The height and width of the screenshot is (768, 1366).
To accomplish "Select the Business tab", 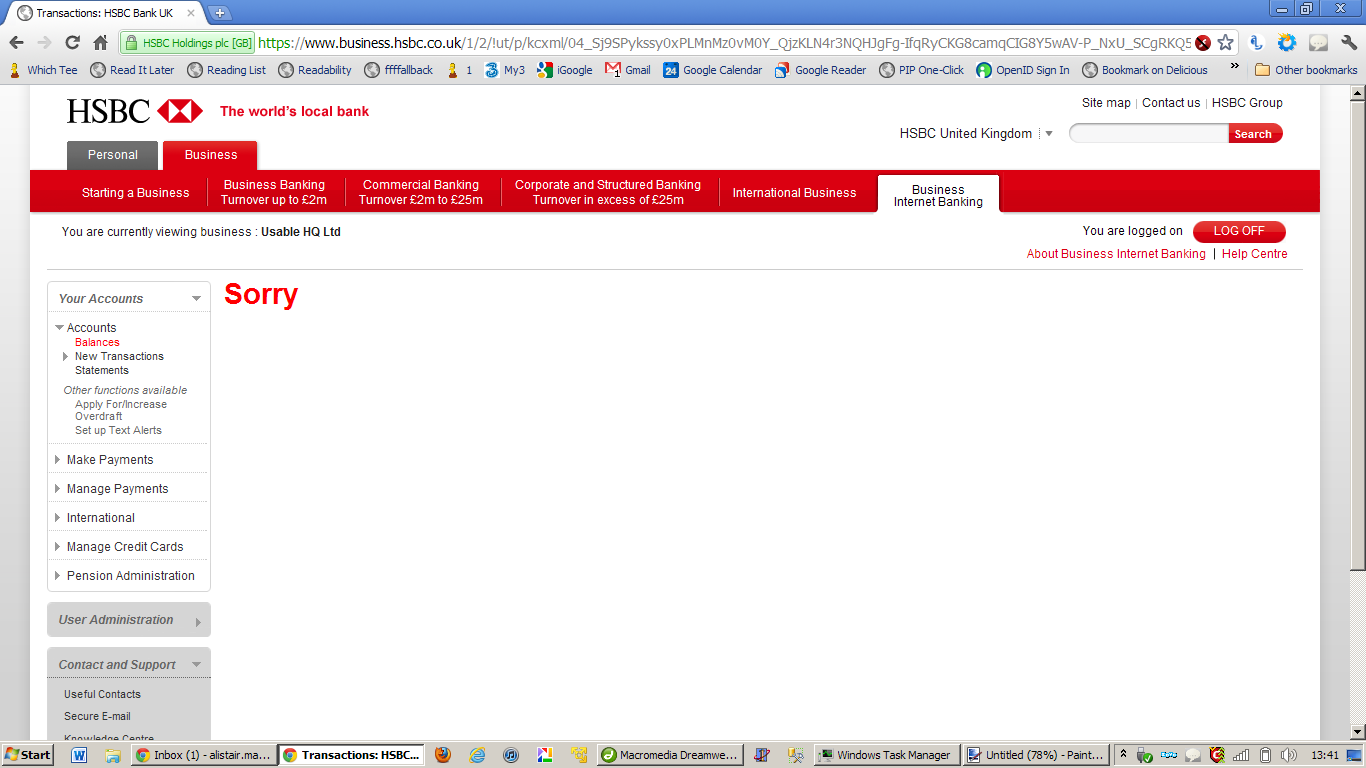I will coord(211,155).
